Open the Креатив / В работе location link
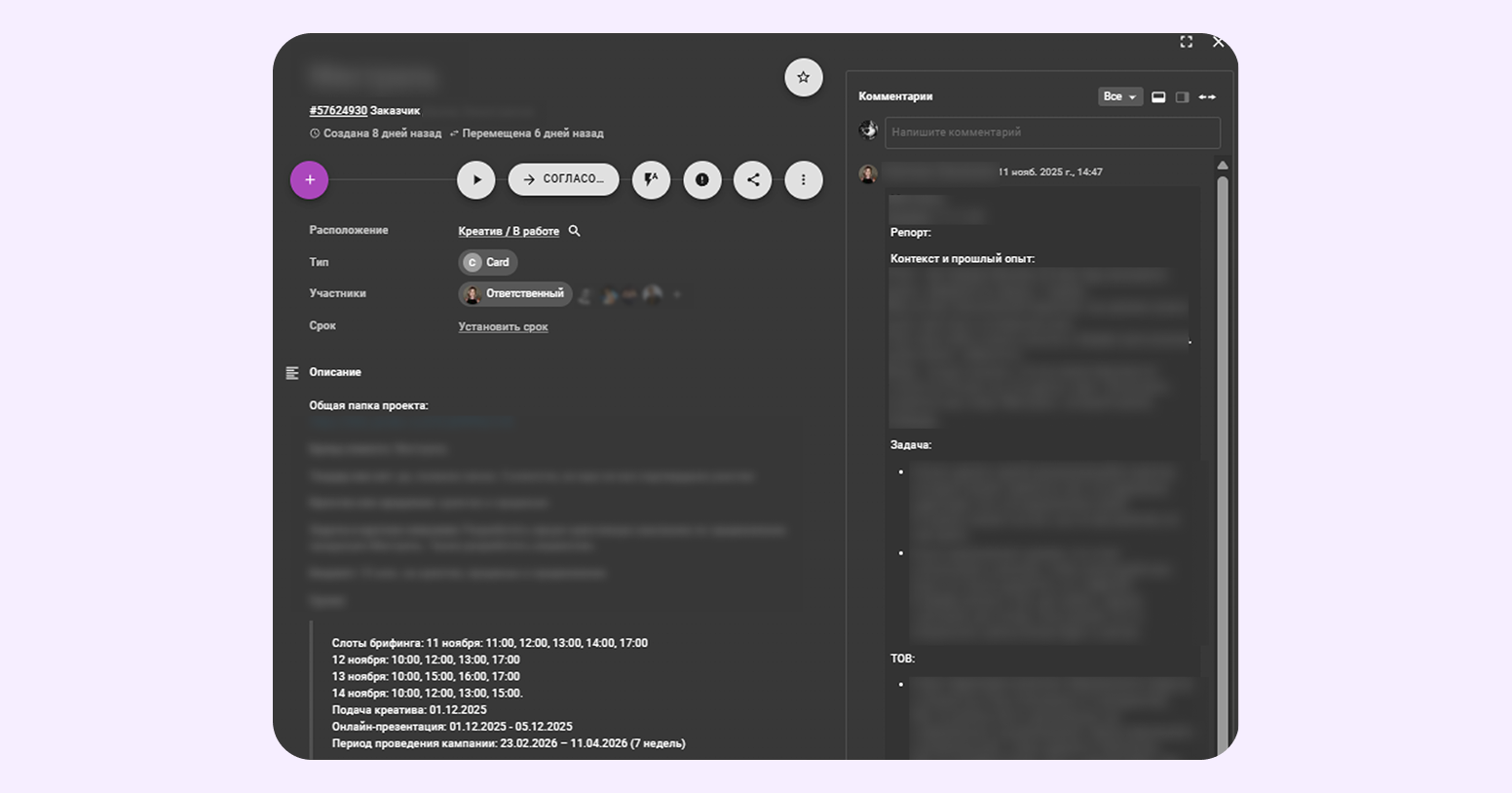The image size is (1512, 793). click(509, 232)
